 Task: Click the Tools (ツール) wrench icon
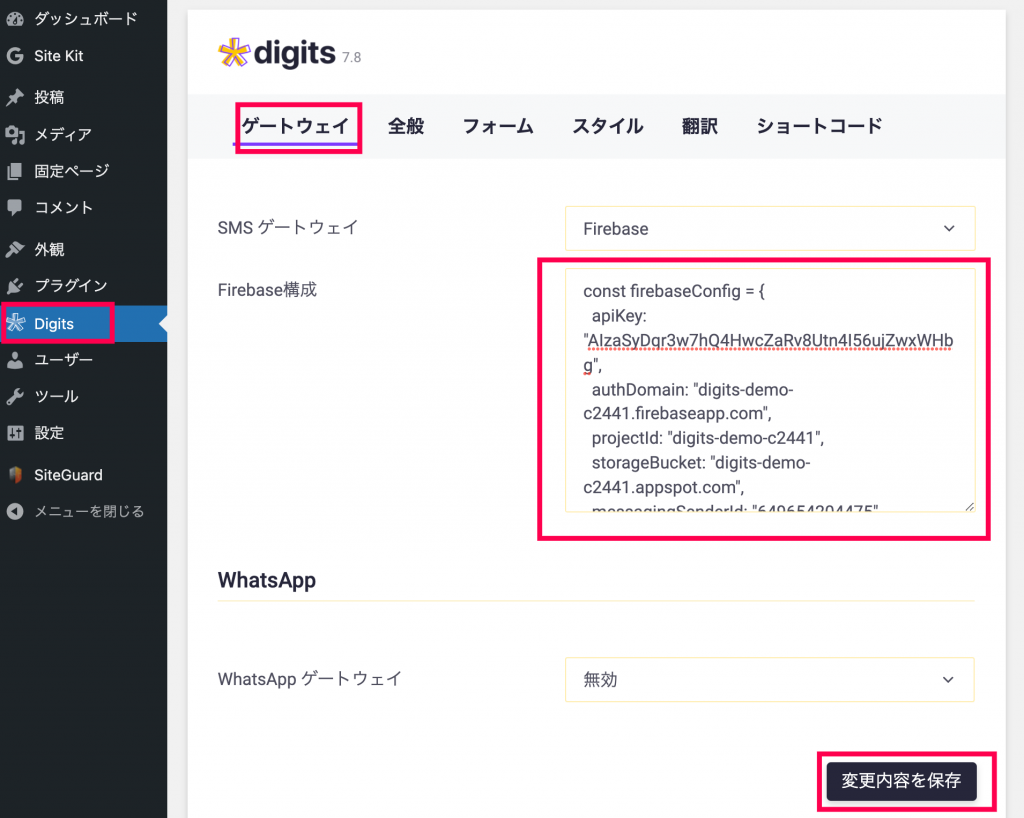tap(15, 396)
